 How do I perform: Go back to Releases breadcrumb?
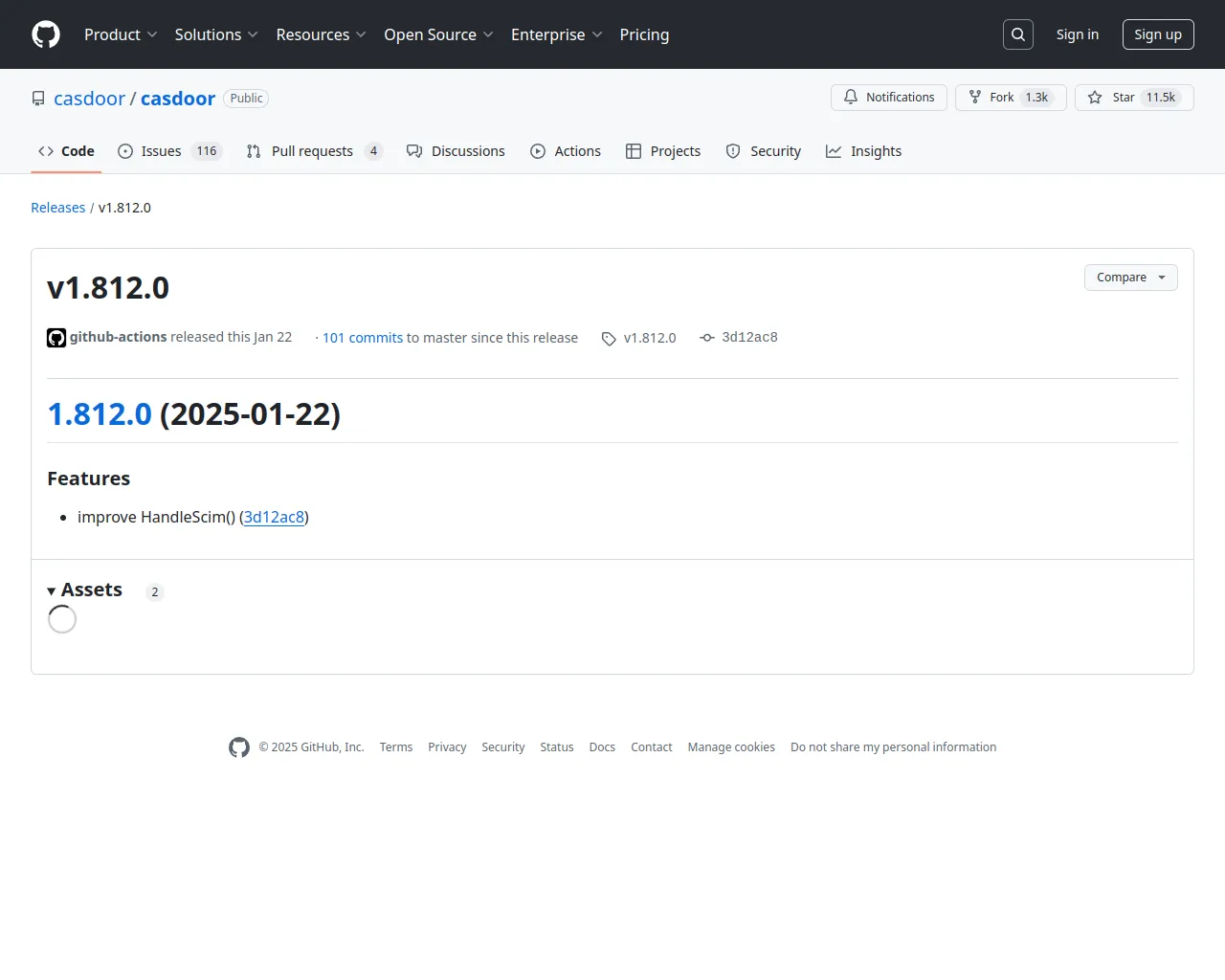point(57,208)
